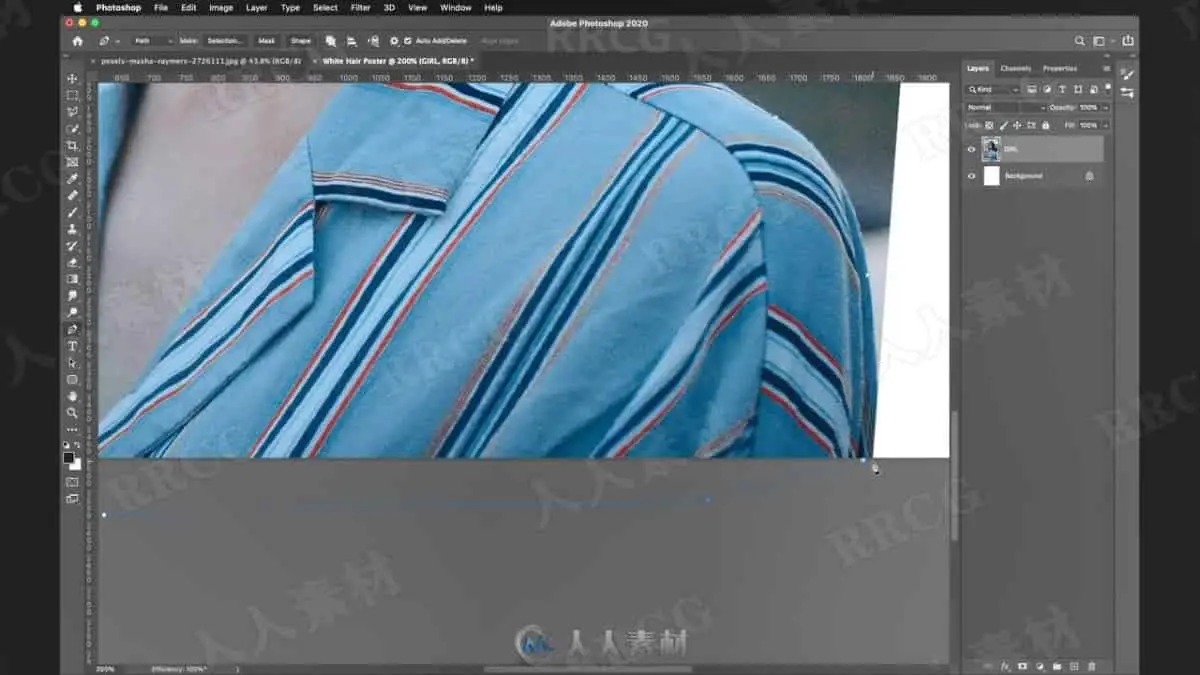This screenshot has width=1200, height=675.
Task: Click the Home icon in options bar
Action: coord(77,41)
